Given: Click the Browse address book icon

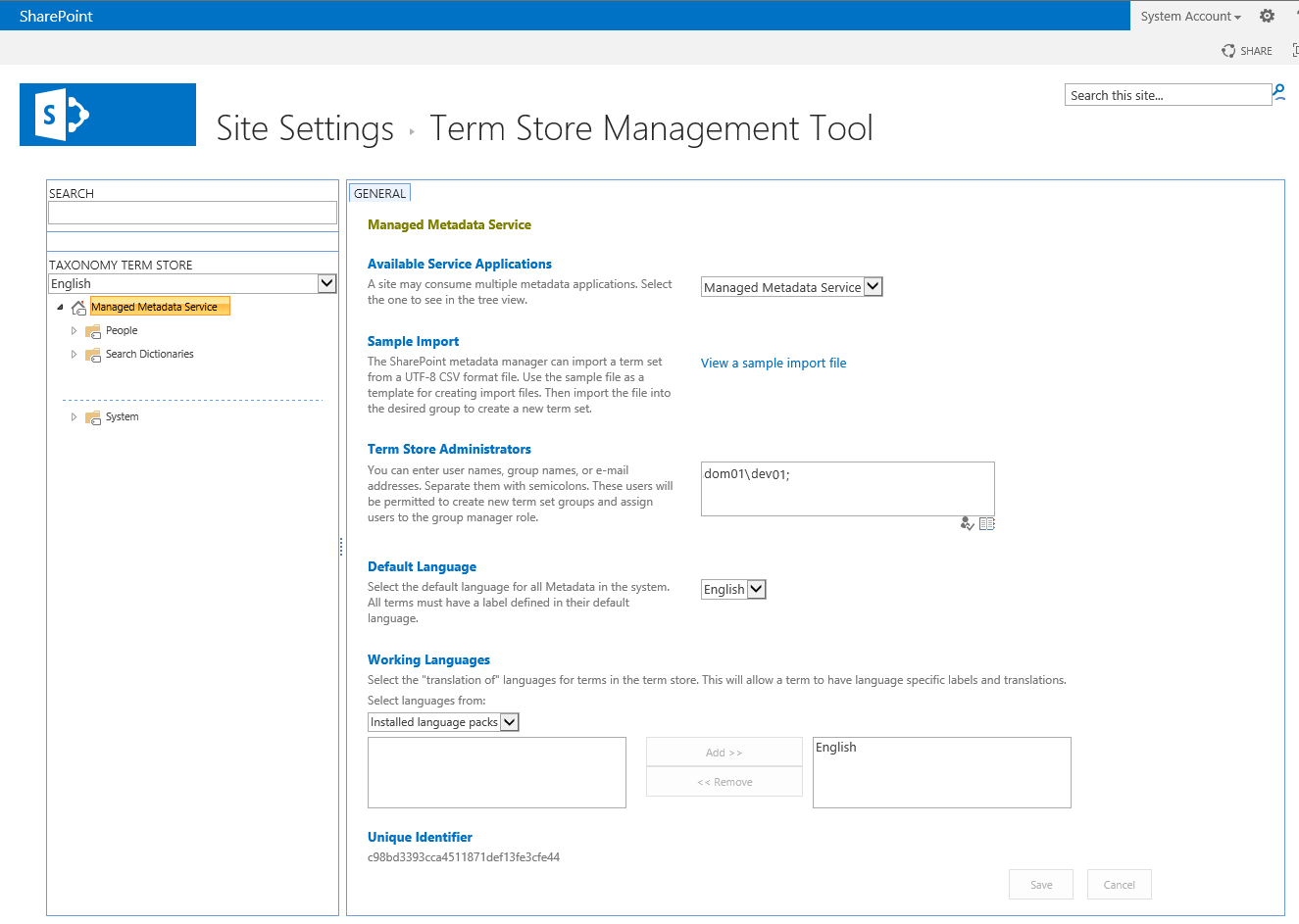Looking at the screenshot, I should [987, 524].
